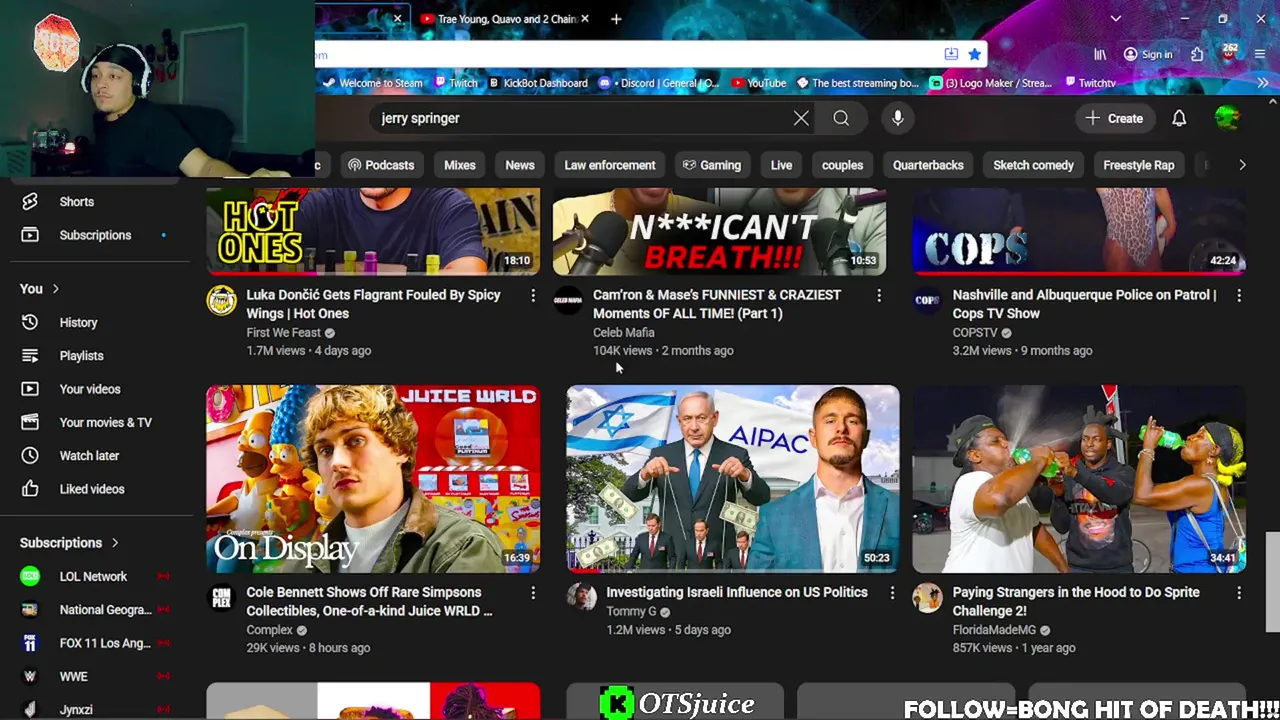Viewport: 1280px width, 720px height.
Task: Open Celeb Mafia channel link
Action: click(x=623, y=332)
